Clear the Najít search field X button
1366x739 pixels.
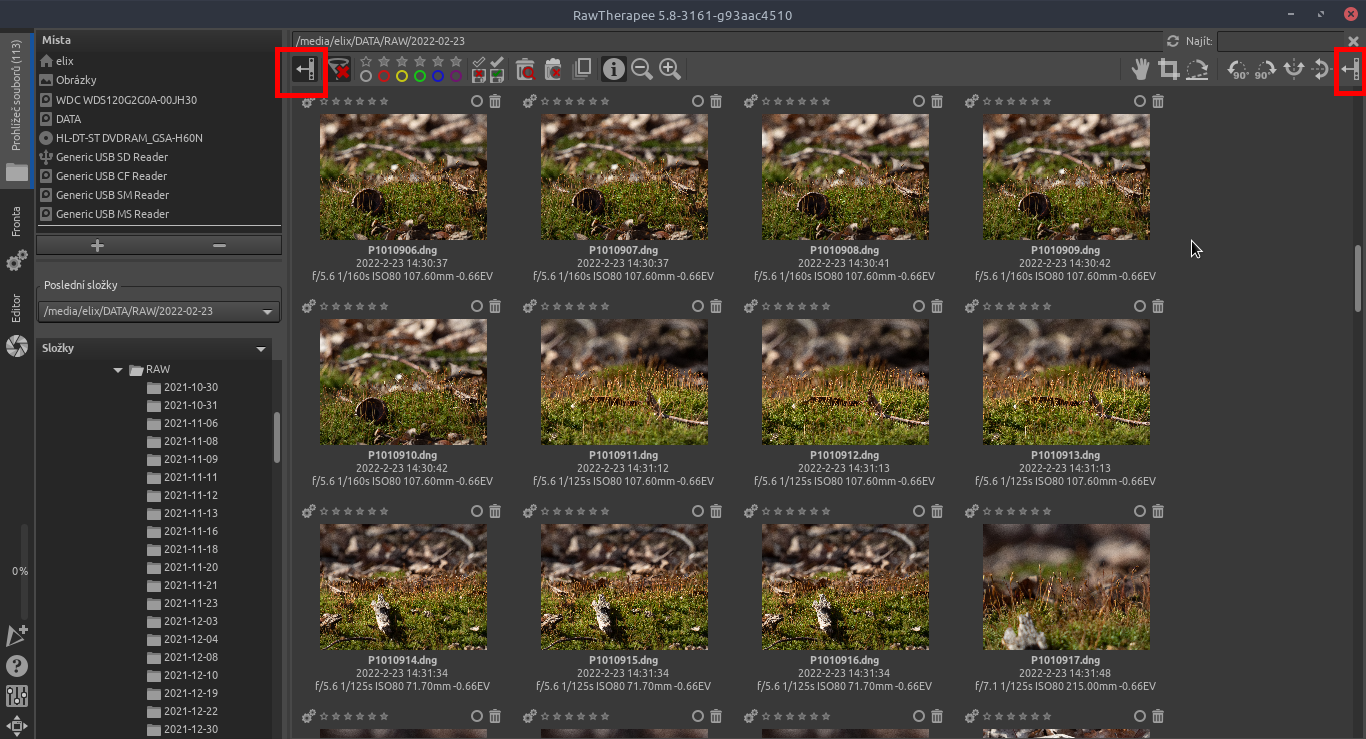(x=1353, y=41)
